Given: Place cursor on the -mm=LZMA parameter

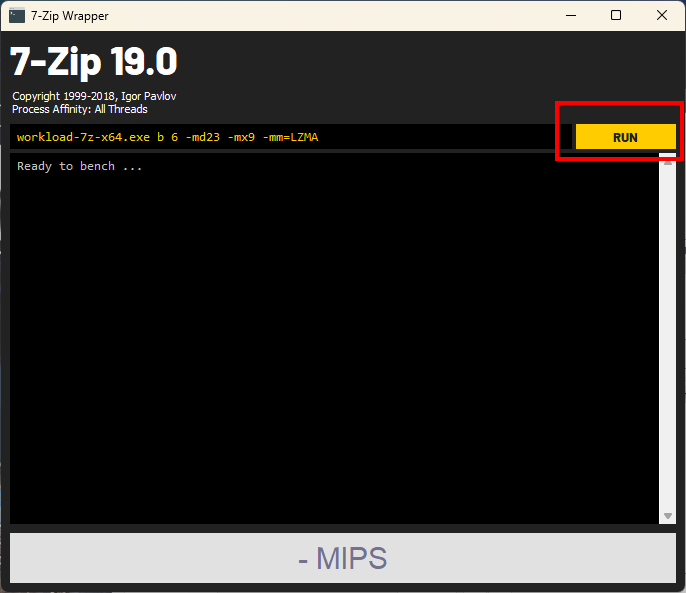Looking at the screenshot, I should (290, 137).
